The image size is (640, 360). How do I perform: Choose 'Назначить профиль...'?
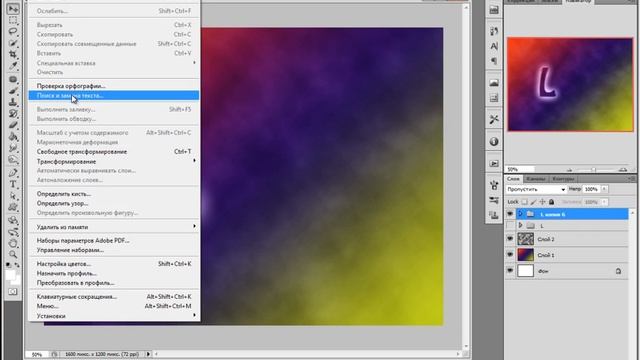[x=114, y=273]
